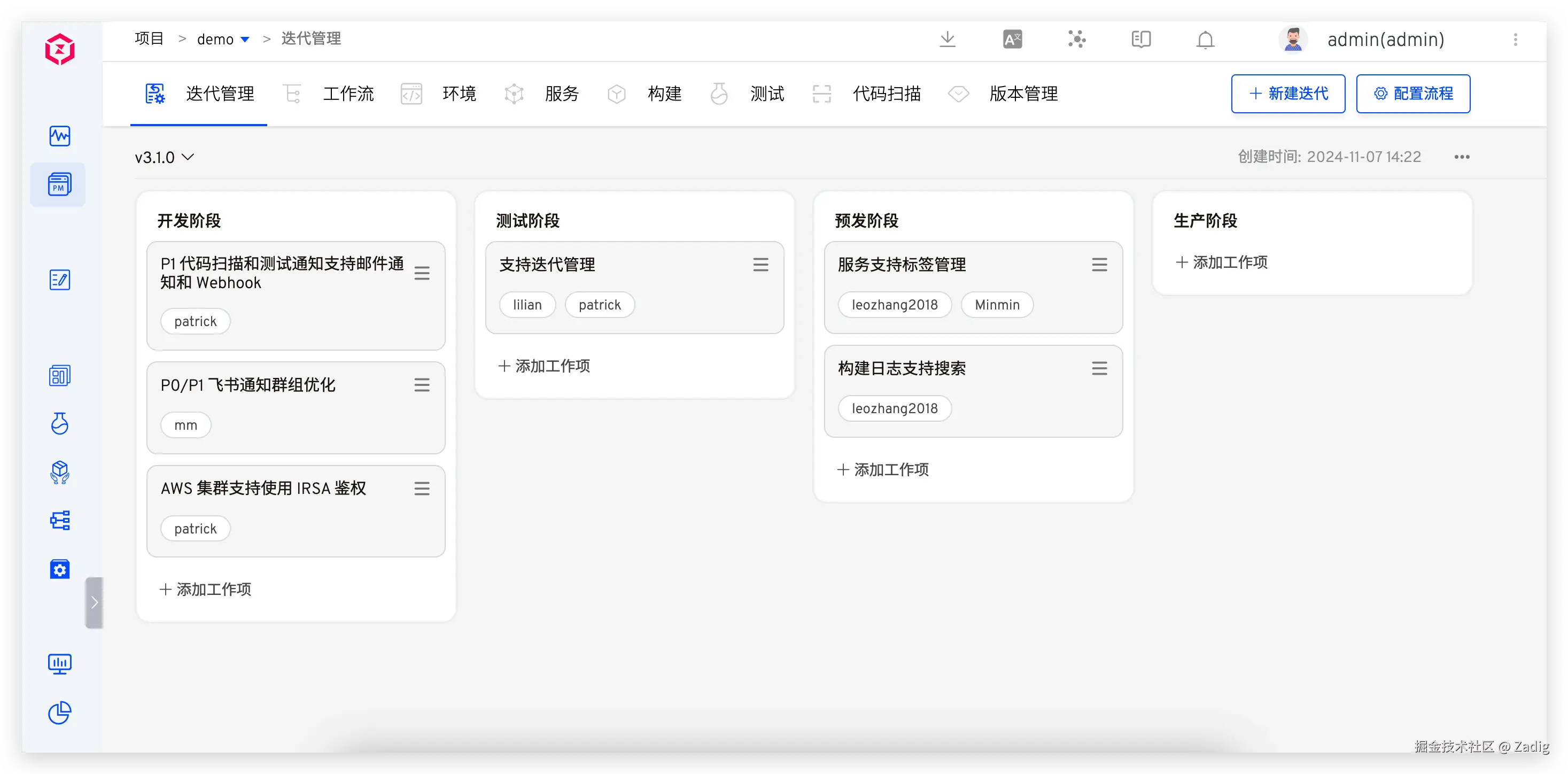The image size is (1568, 774).
Task: Open the iteration more options ellipsis
Action: coord(1462,157)
